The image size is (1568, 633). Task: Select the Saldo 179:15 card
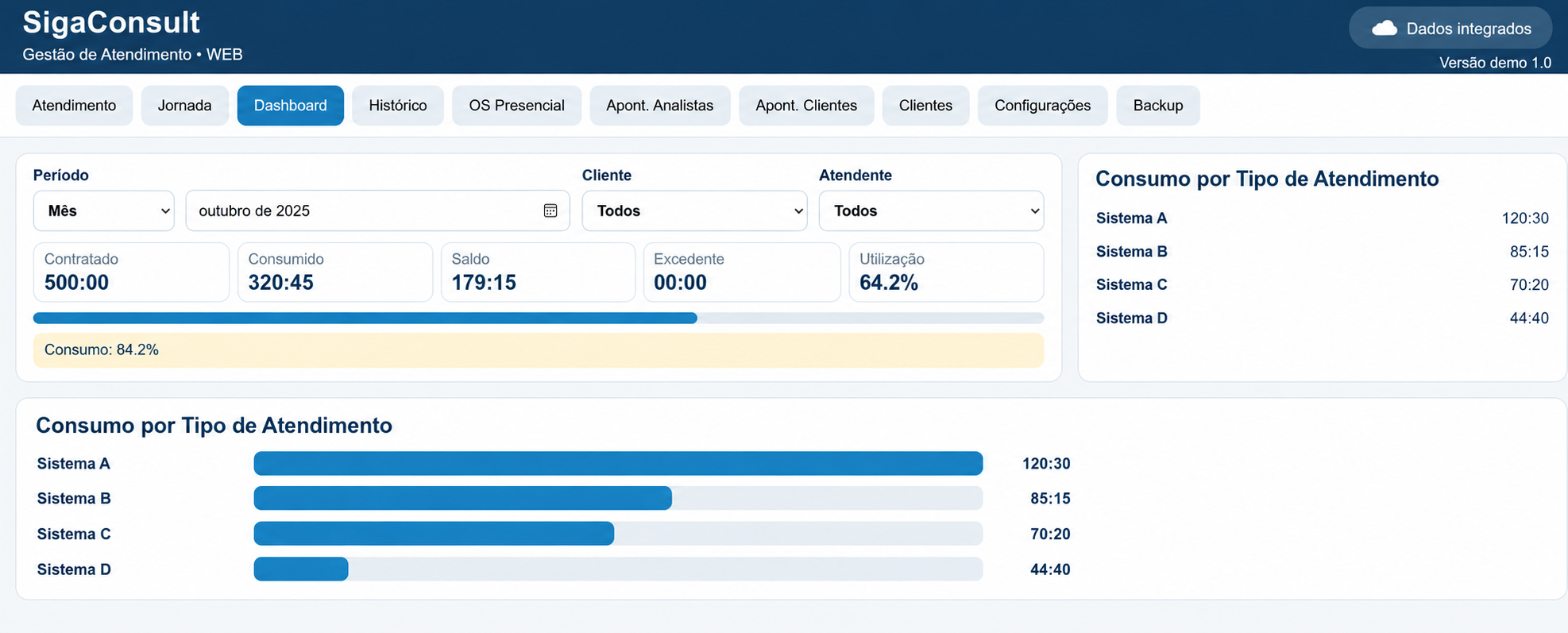(x=539, y=272)
